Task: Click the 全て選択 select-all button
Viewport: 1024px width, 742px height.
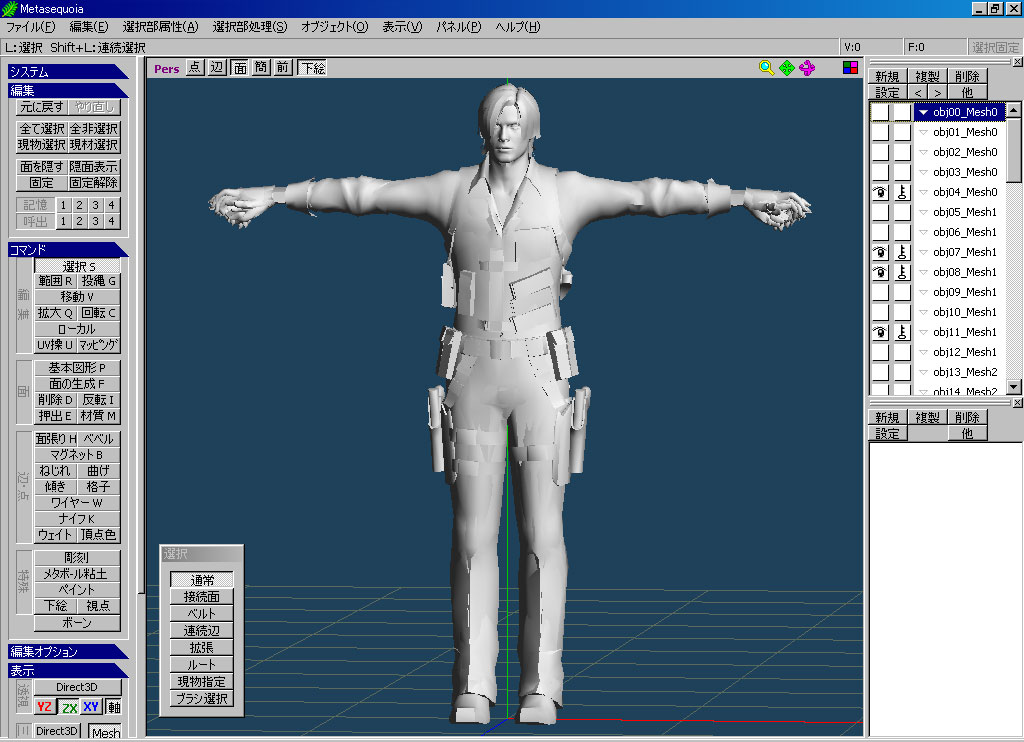Action: tap(42, 129)
